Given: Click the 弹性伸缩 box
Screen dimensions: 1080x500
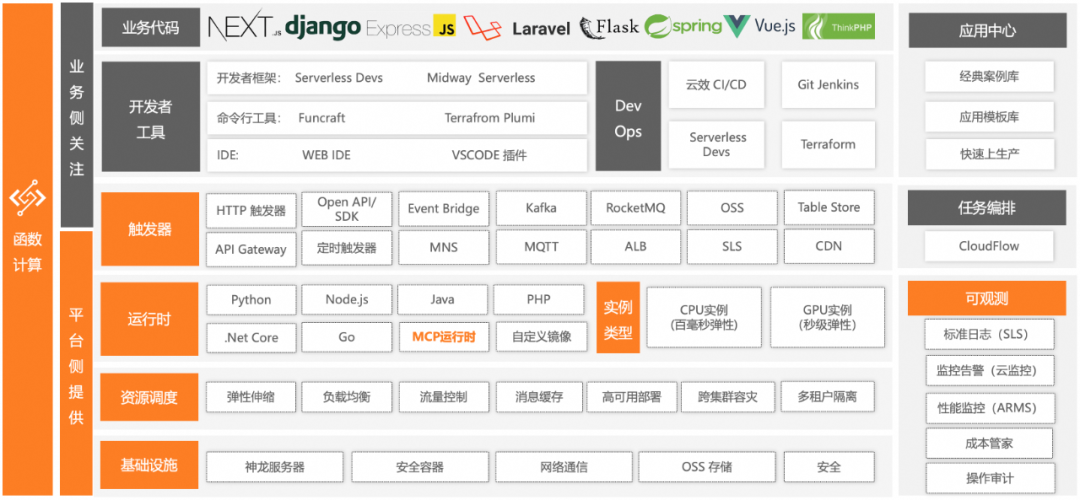Looking at the screenshot, I should 251,397.
